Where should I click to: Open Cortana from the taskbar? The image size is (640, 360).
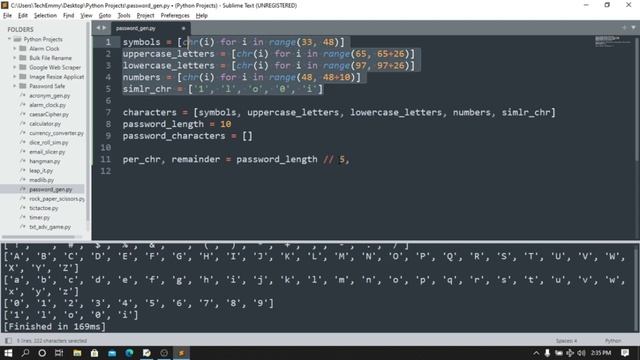pos(42,353)
